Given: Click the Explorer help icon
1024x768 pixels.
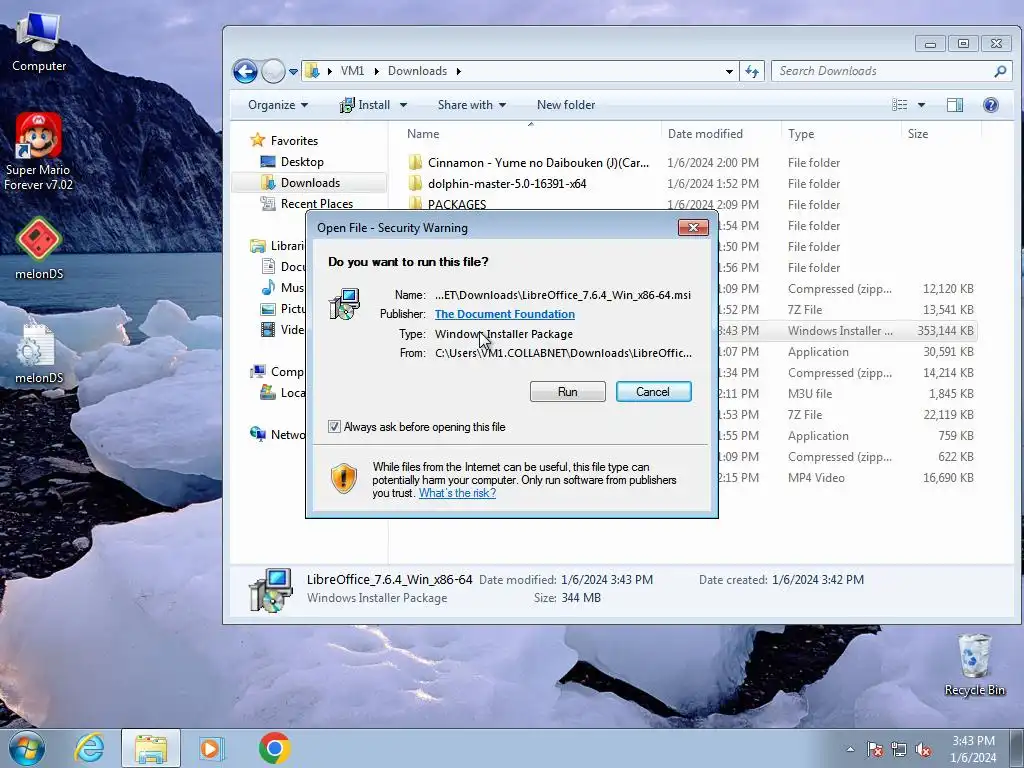Looking at the screenshot, I should [991, 104].
